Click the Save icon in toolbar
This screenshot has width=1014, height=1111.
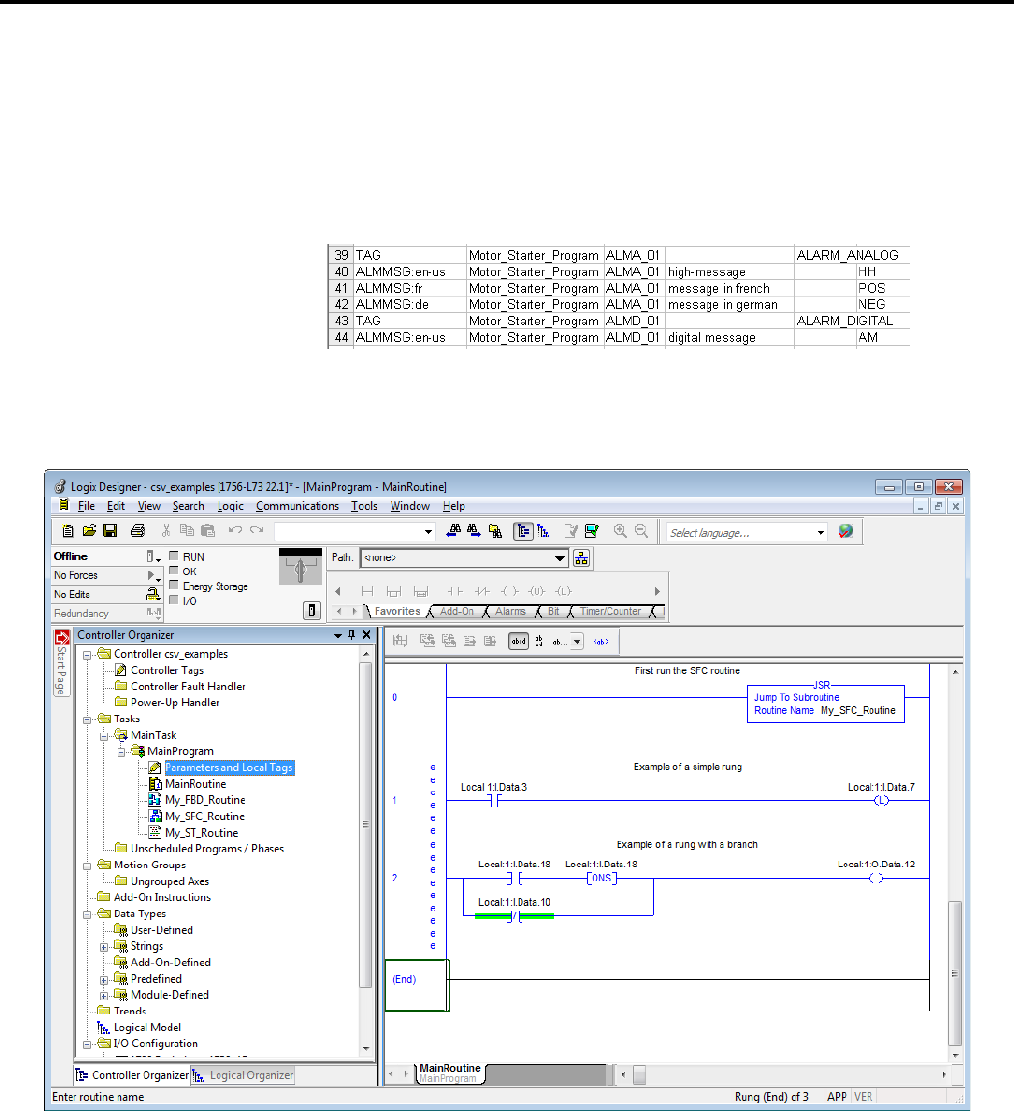(x=110, y=532)
